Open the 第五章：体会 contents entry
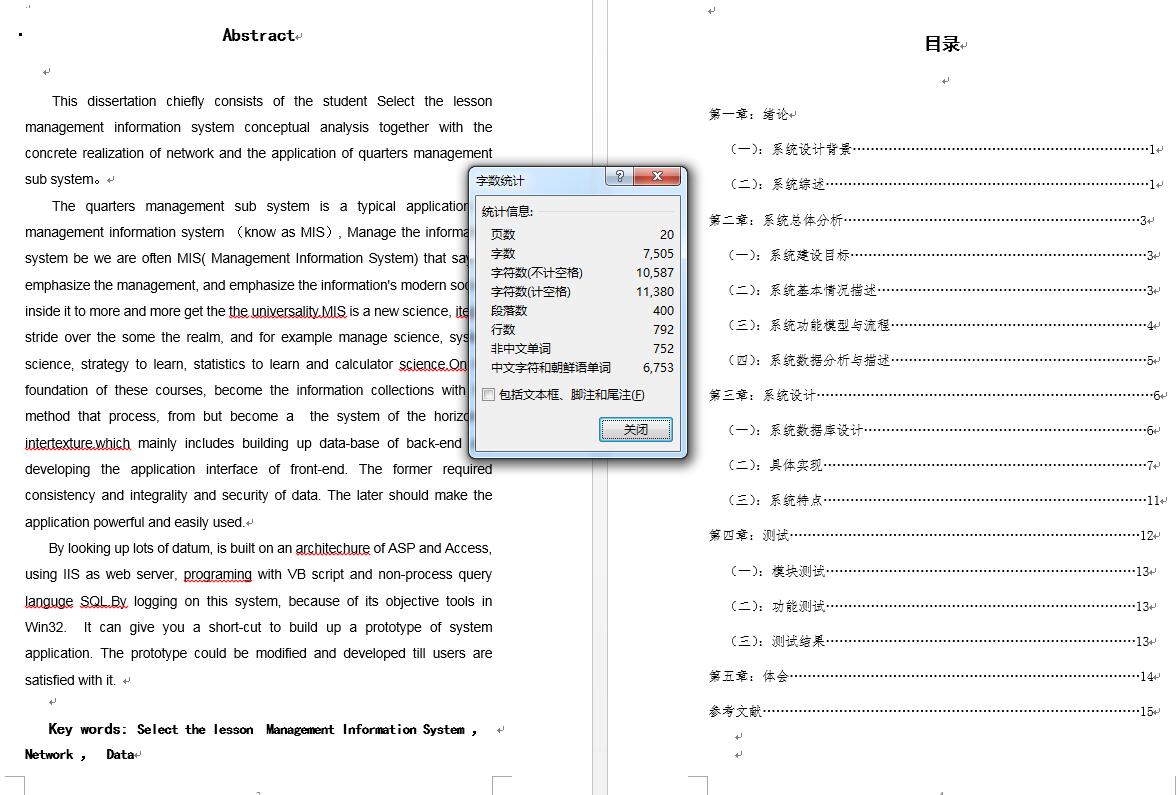The height and width of the screenshot is (795, 1176). coord(932,676)
